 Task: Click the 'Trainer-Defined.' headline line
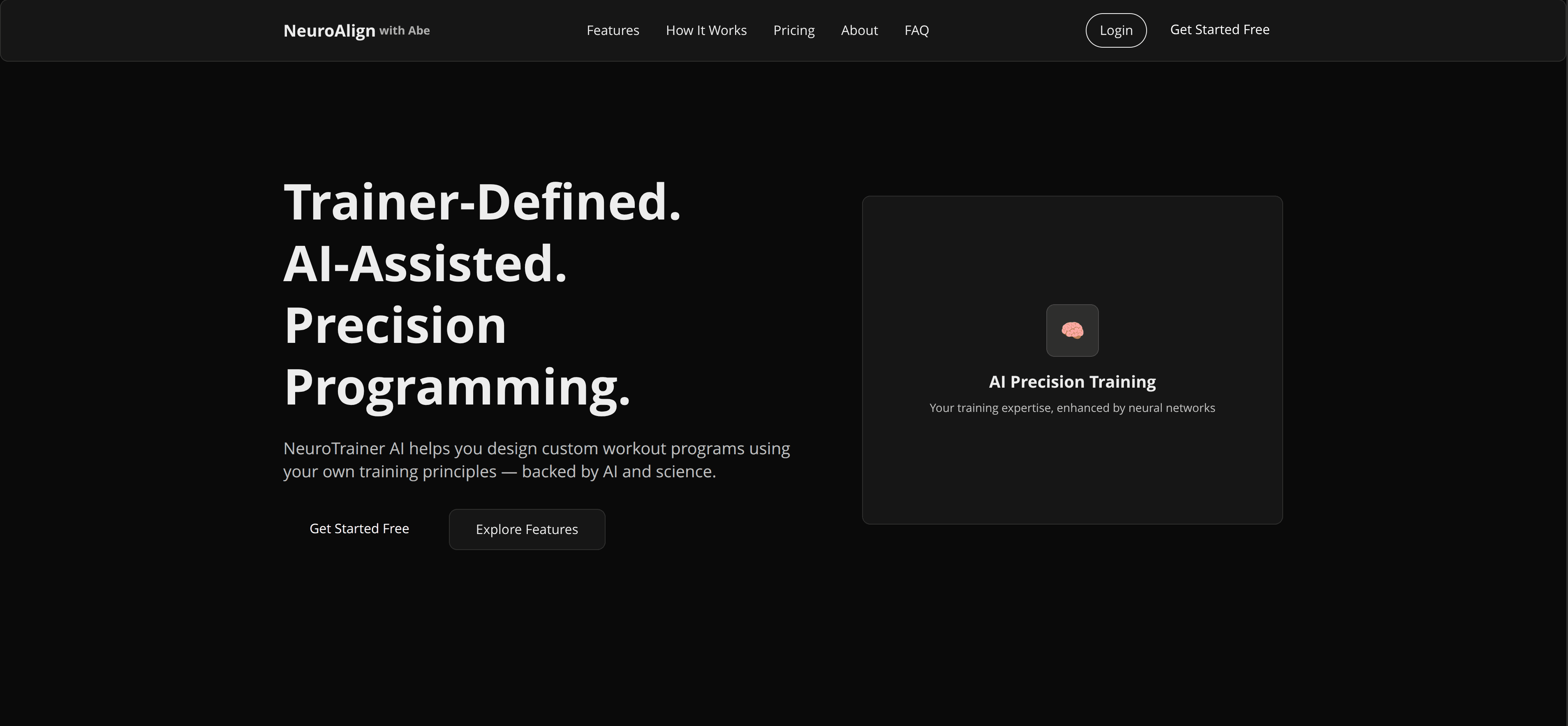(482, 202)
